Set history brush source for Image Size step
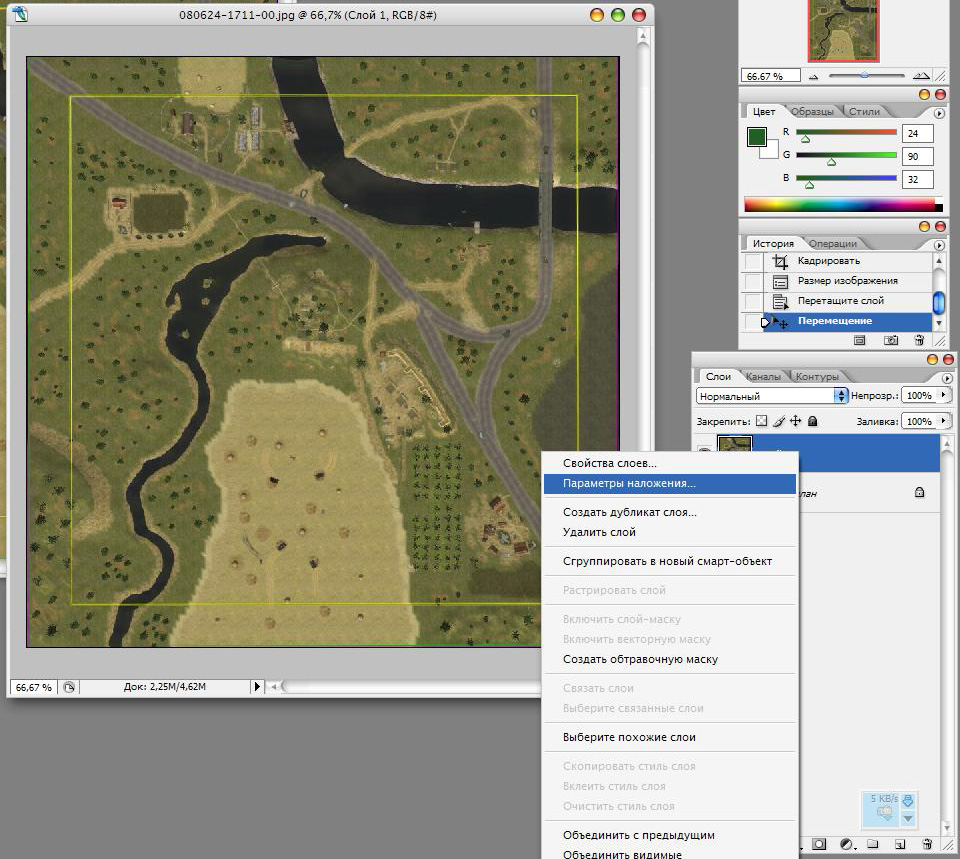 [x=752, y=282]
